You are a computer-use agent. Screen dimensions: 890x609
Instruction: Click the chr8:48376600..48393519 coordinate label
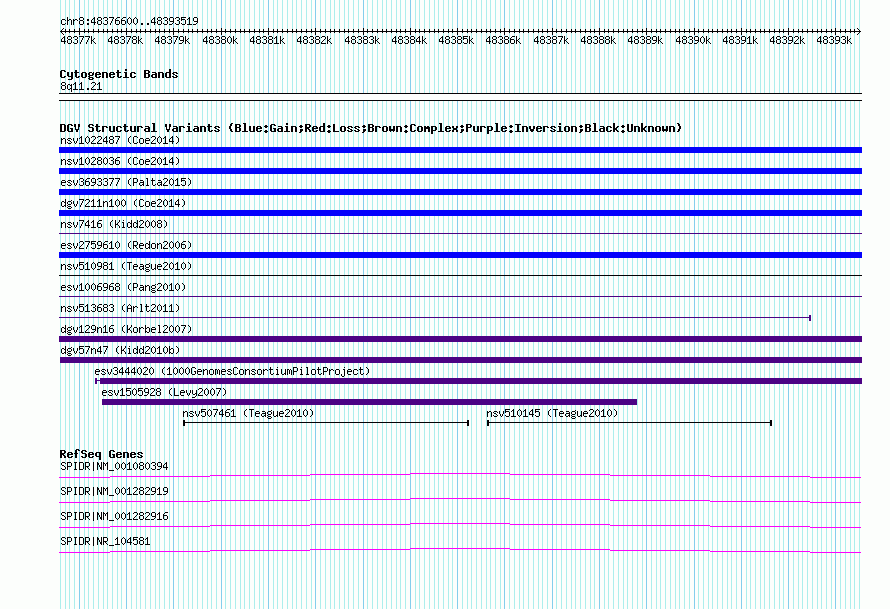129,21
